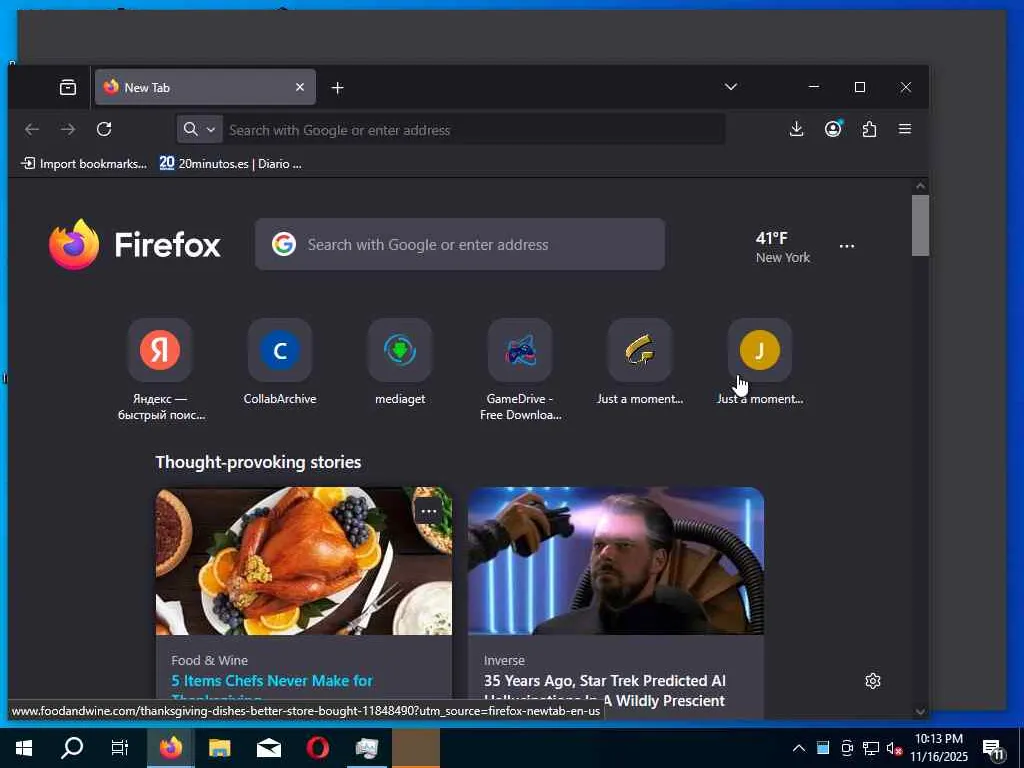This screenshot has width=1024, height=768.
Task: Show hidden system tray icons
Action: tap(799, 748)
